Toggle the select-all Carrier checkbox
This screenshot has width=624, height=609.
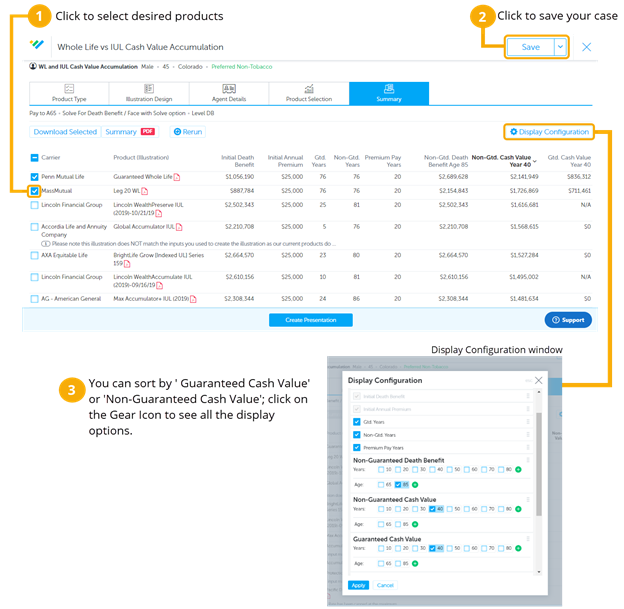click(34, 158)
